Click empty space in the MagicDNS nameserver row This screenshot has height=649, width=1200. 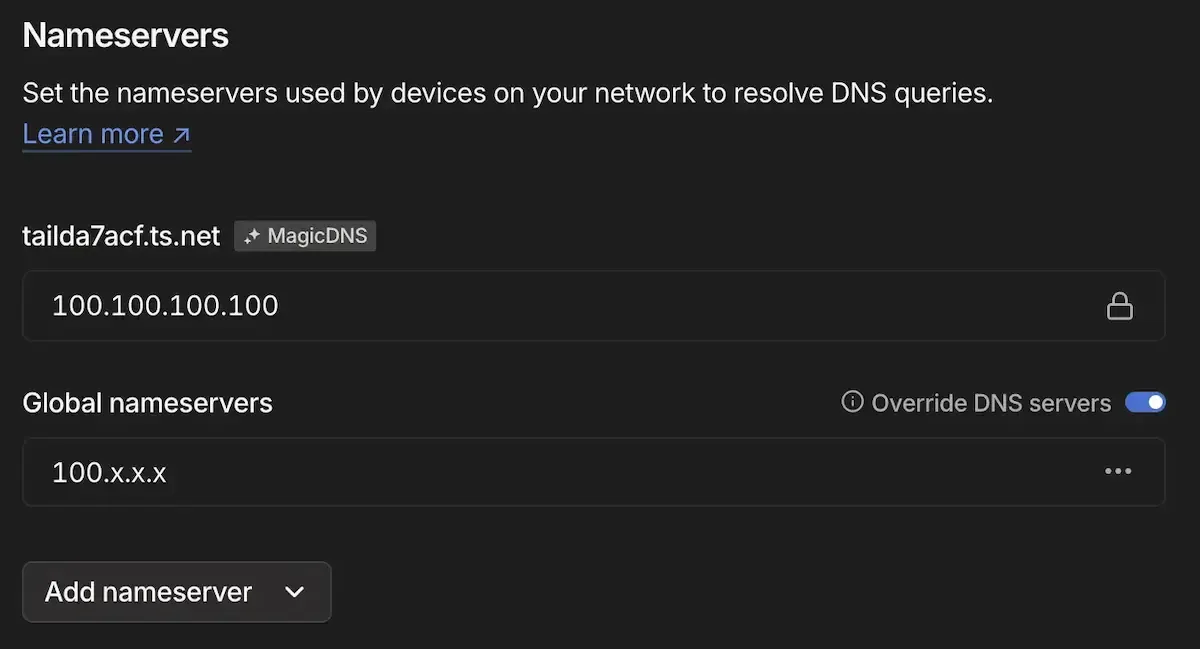tap(700, 306)
